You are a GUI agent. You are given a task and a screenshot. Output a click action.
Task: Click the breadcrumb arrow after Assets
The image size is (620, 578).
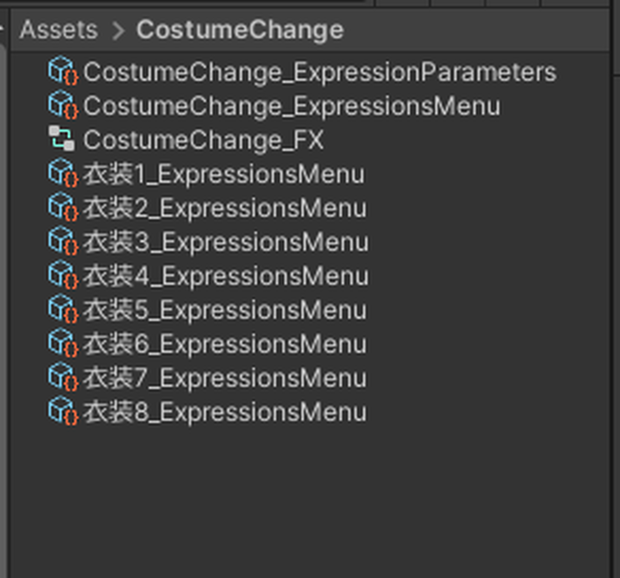pos(118,31)
